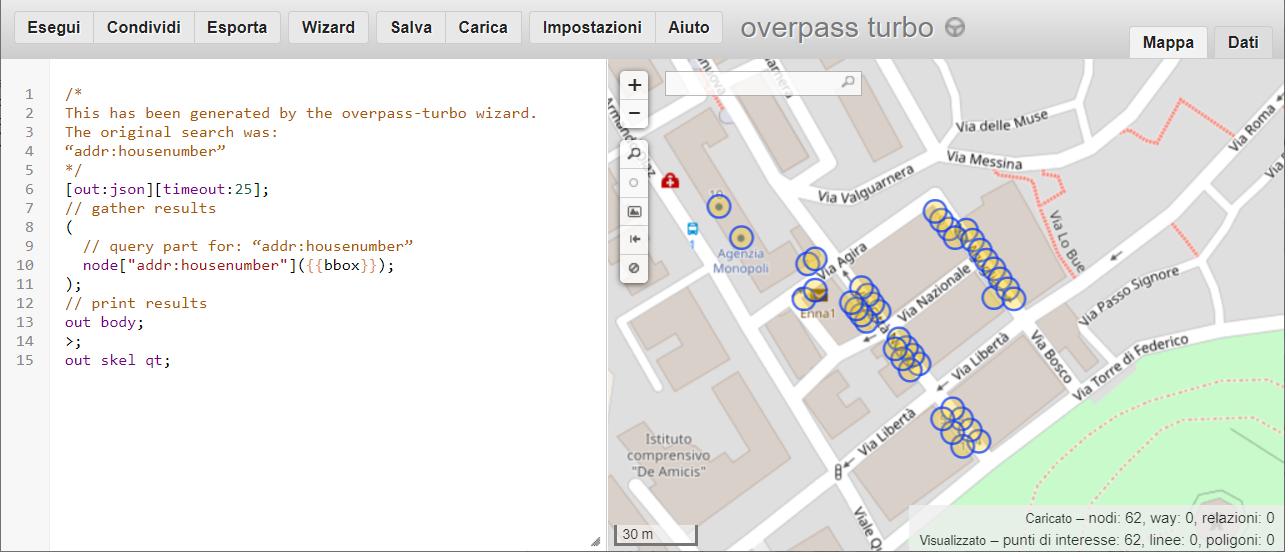Toggle the wide map view arrow icon
The image size is (1285, 552).
click(634, 240)
